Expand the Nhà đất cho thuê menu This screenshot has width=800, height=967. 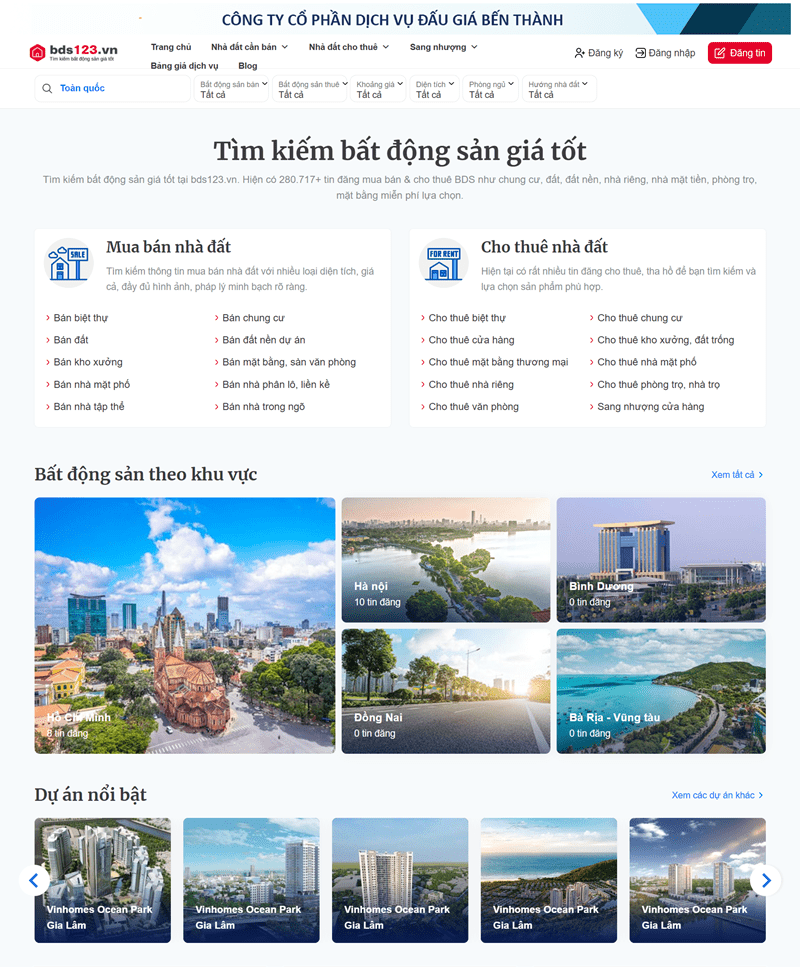tap(348, 47)
